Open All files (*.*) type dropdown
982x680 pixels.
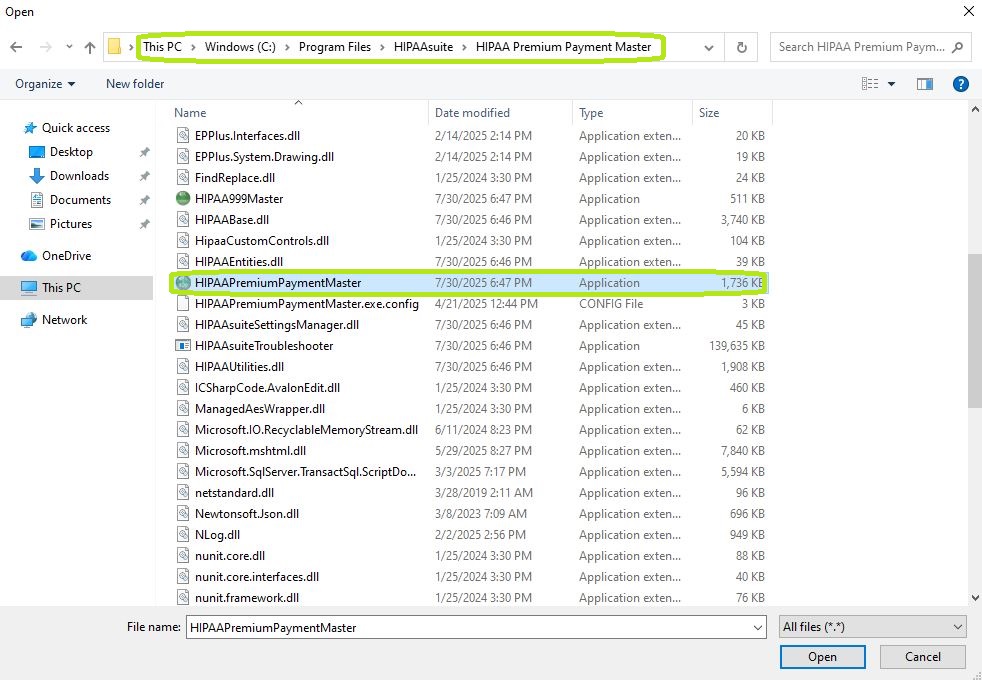872,627
